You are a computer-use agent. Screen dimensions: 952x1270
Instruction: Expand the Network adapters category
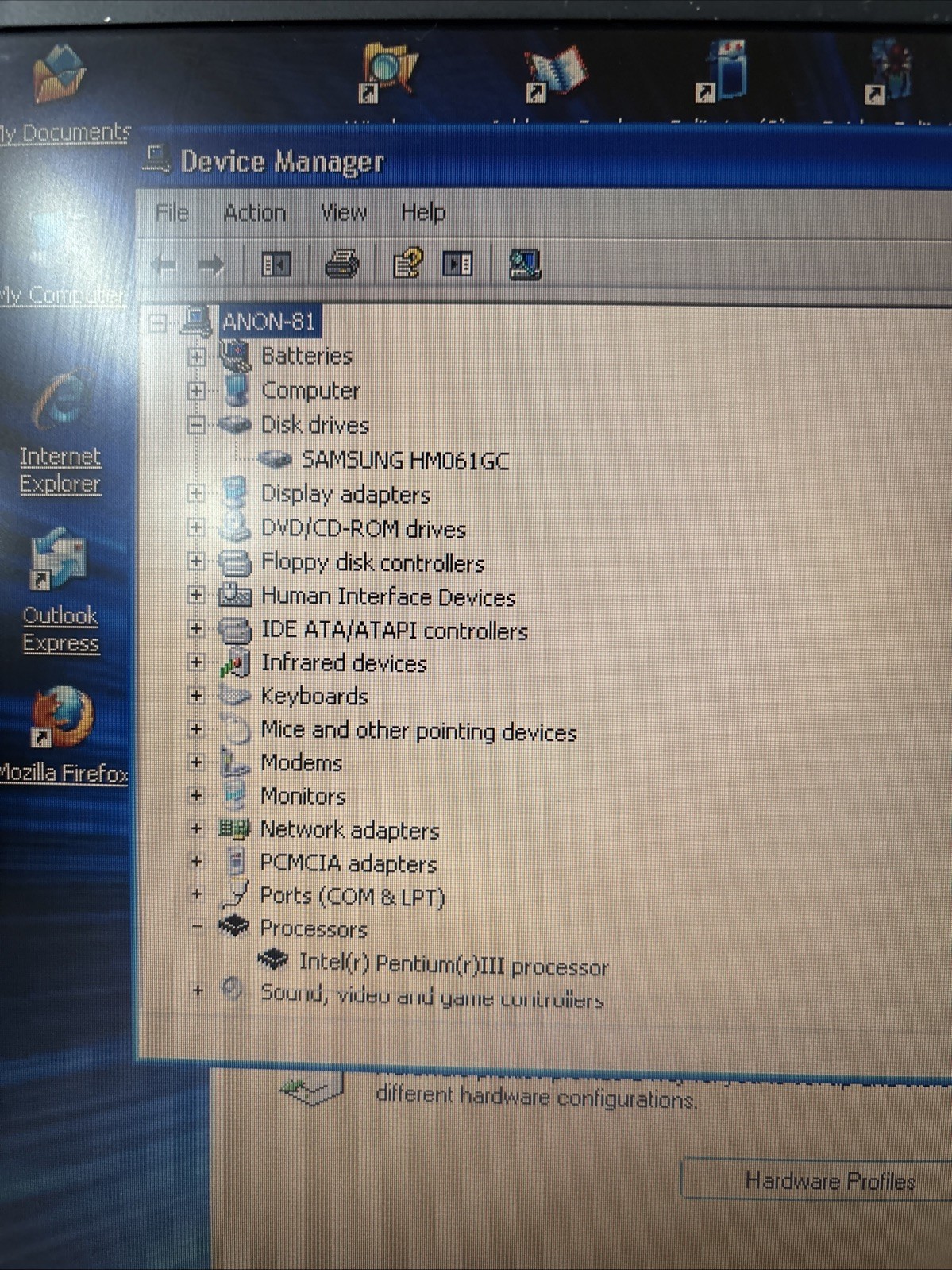(x=196, y=828)
